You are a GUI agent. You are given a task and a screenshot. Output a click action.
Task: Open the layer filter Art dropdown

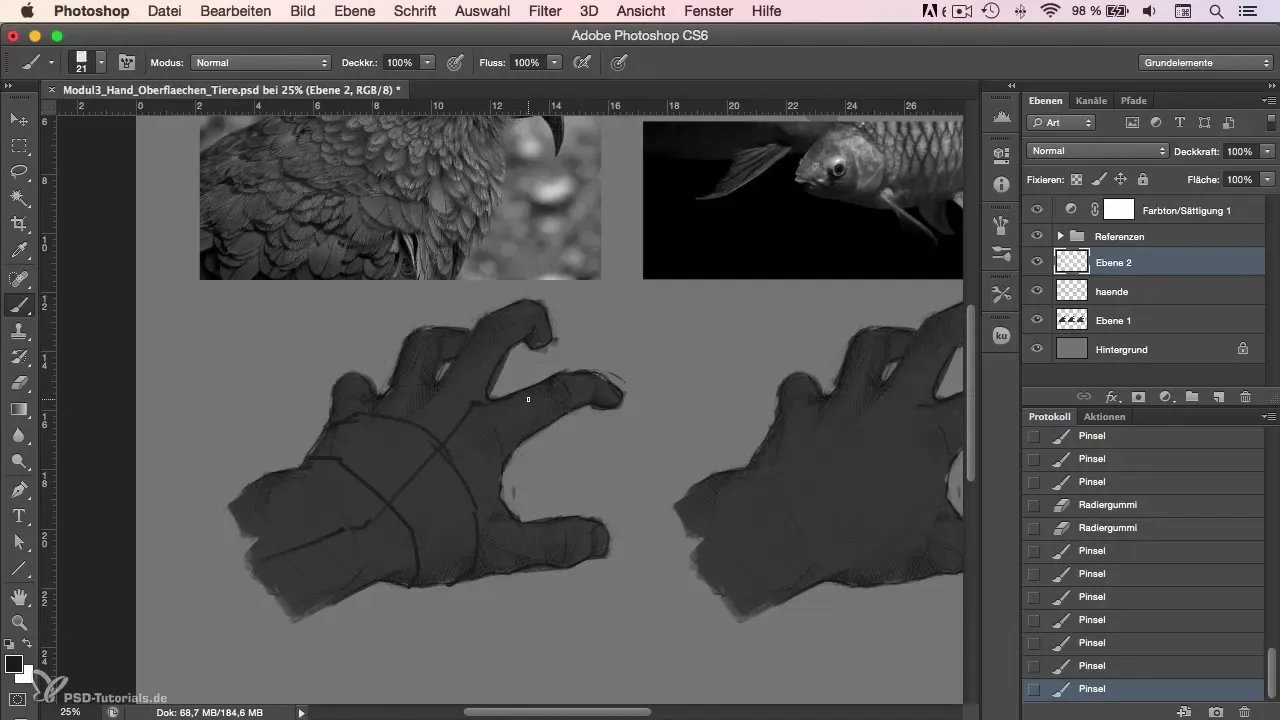(1061, 123)
